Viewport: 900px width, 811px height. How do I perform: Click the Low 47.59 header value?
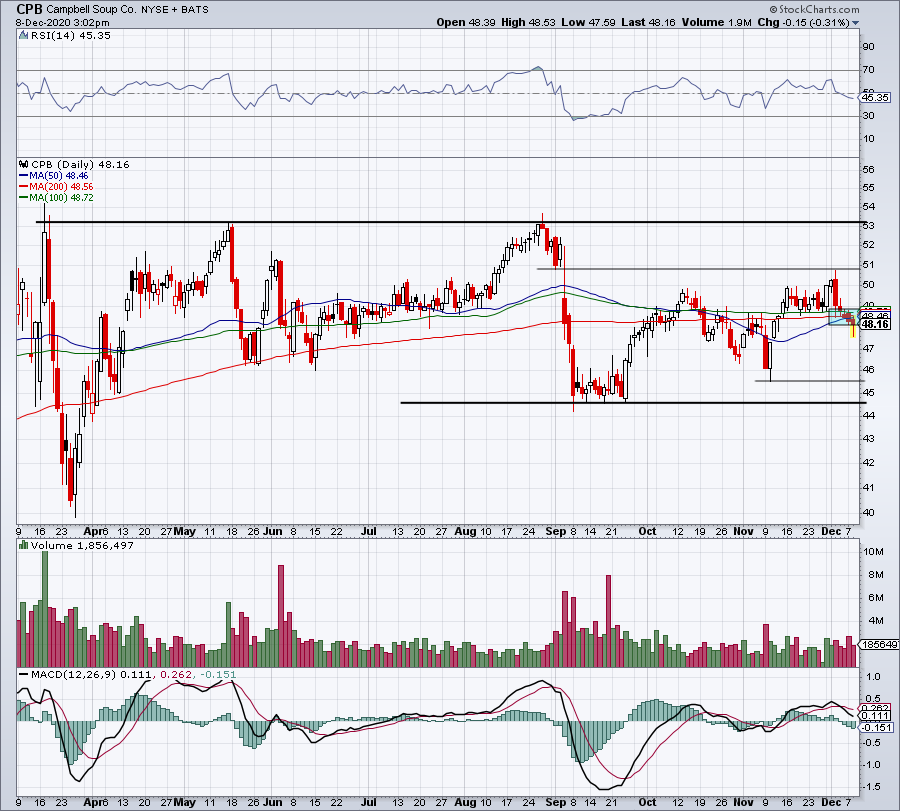pos(588,22)
